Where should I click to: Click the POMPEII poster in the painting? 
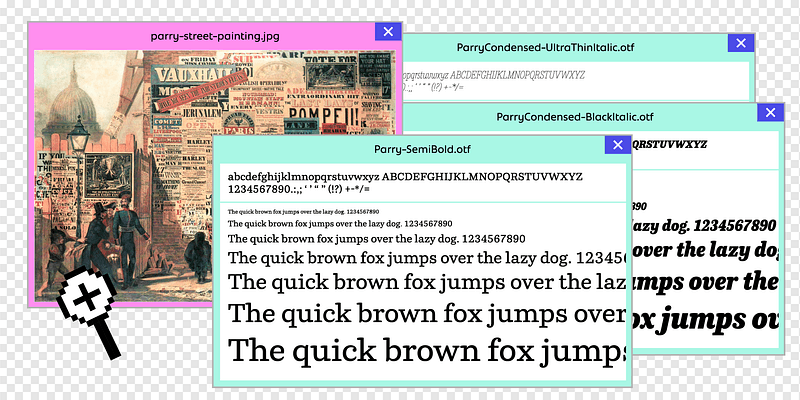pos(334,126)
